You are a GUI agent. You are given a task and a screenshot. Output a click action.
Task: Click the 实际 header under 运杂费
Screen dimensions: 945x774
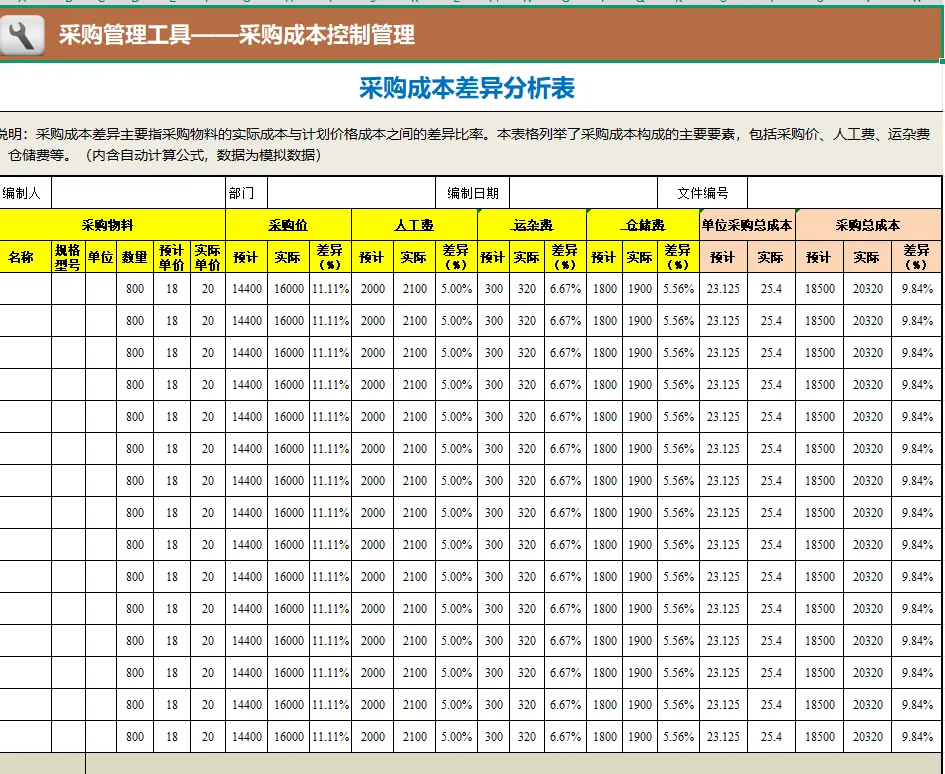[x=527, y=257]
